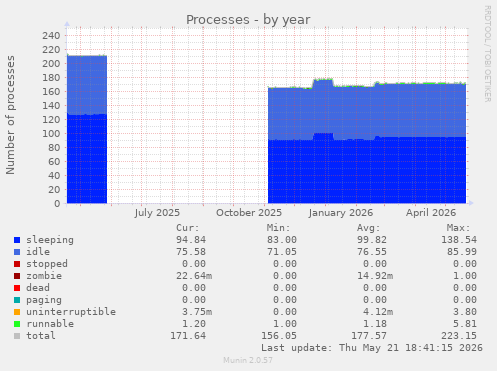The image size is (497, 371).
Task: Click the 'July 2025' axis label
Action: pos(157,213)
